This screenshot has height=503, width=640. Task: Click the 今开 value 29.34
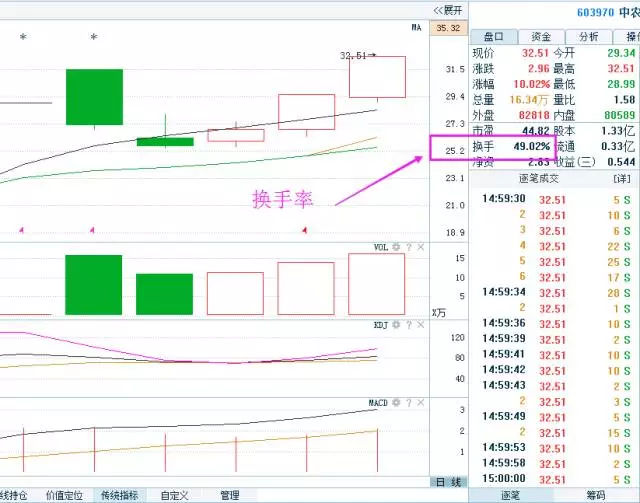click(621, 53)
